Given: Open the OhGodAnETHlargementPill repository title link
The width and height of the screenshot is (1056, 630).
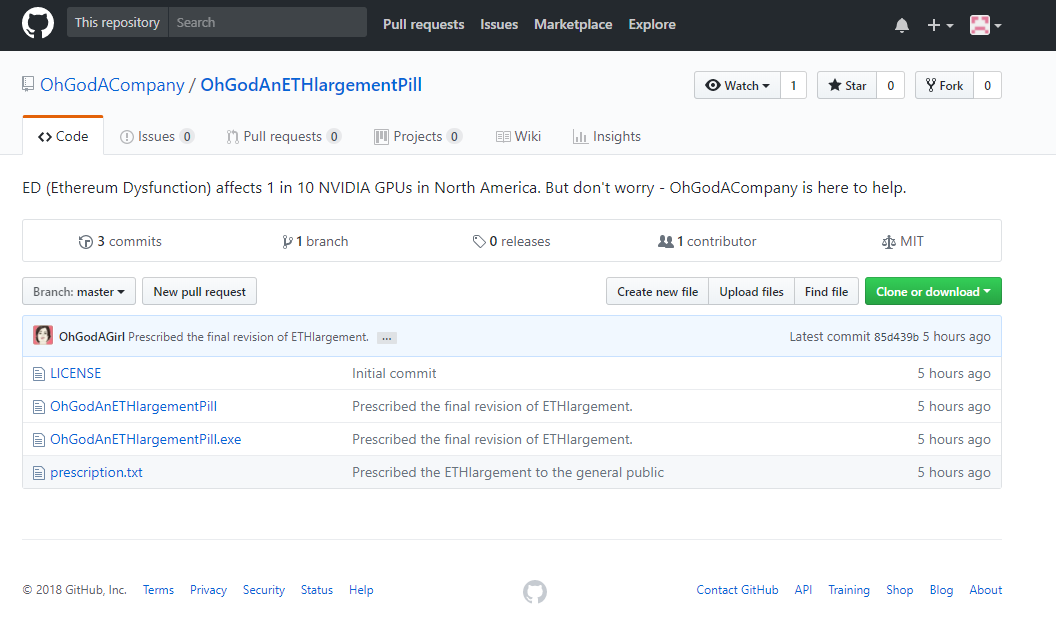Looking at the screenshot, I should 311,85.
